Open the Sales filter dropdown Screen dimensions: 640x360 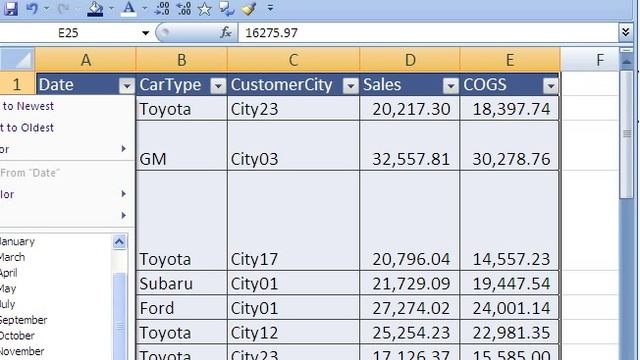click(451, 86)
